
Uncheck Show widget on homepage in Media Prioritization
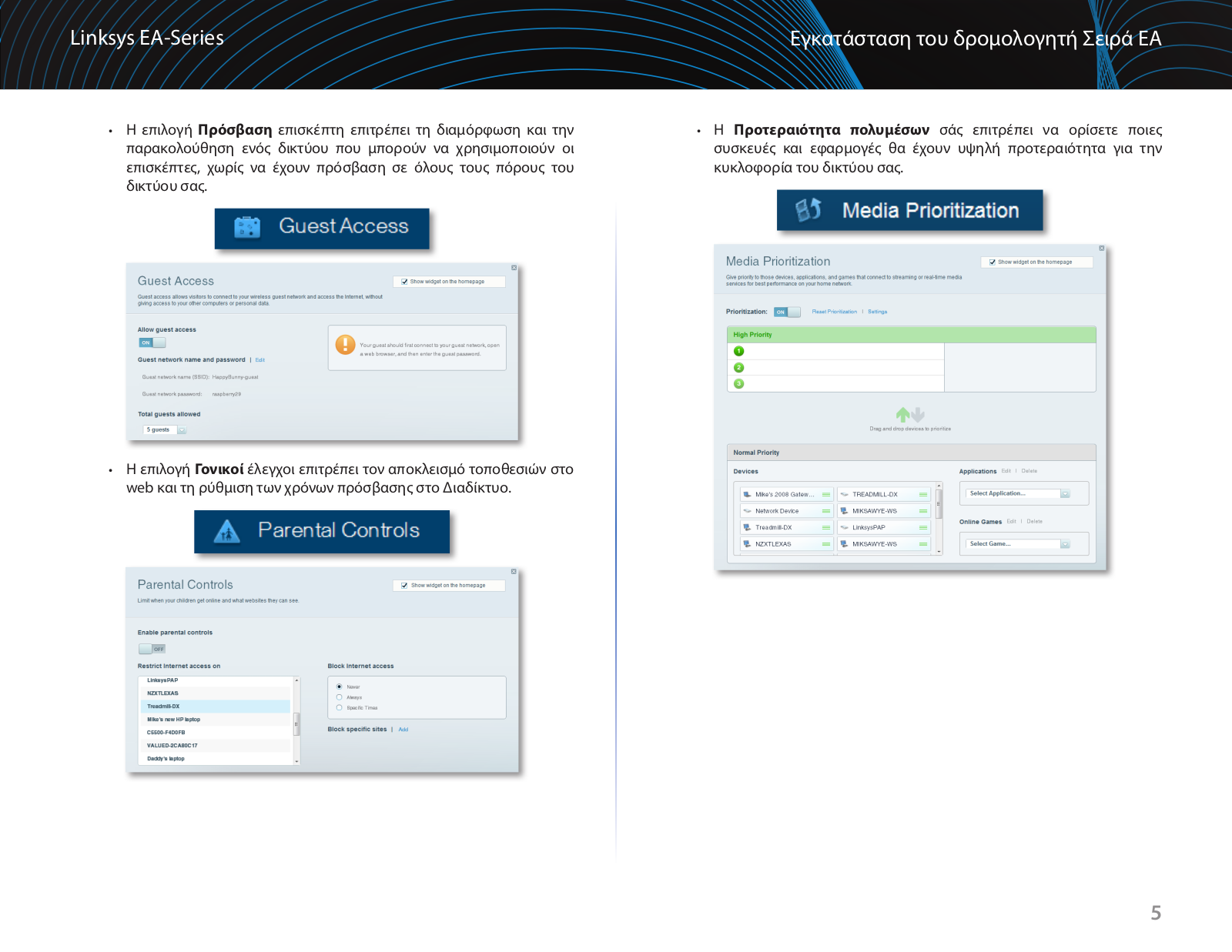(x=993, y=262)
